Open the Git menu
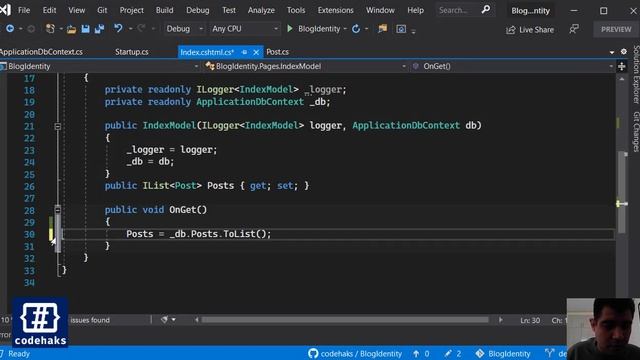The height and width of the screenshot is (360, 640). [102, 10]
